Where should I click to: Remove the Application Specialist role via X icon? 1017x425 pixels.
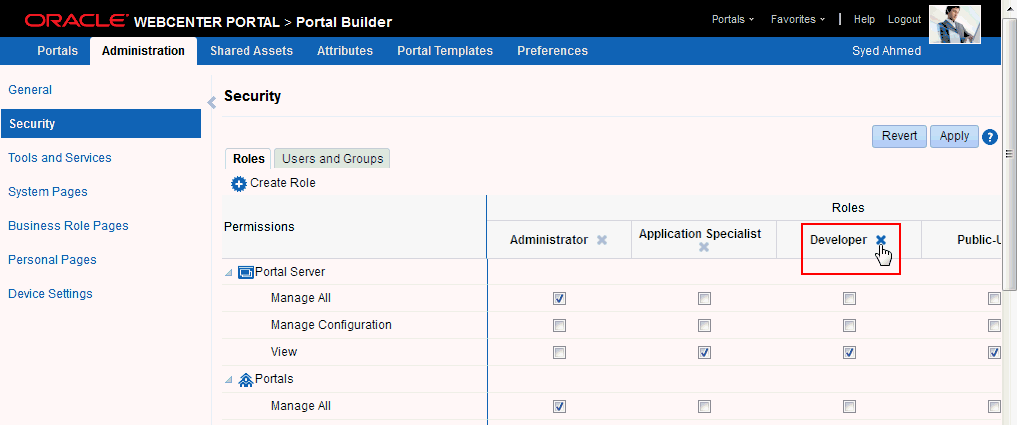click(704, 247)
